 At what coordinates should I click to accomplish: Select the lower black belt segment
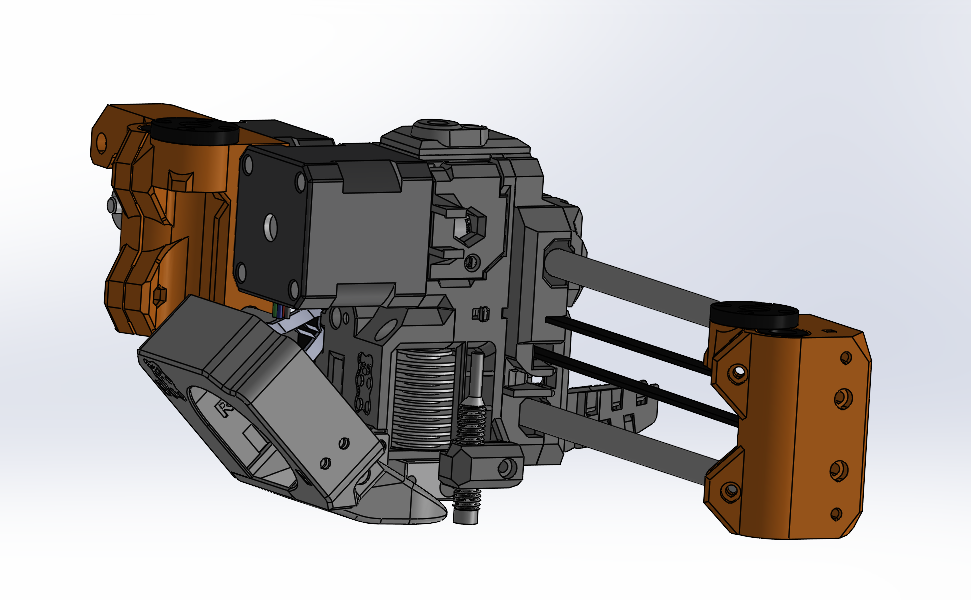(635, 386)
